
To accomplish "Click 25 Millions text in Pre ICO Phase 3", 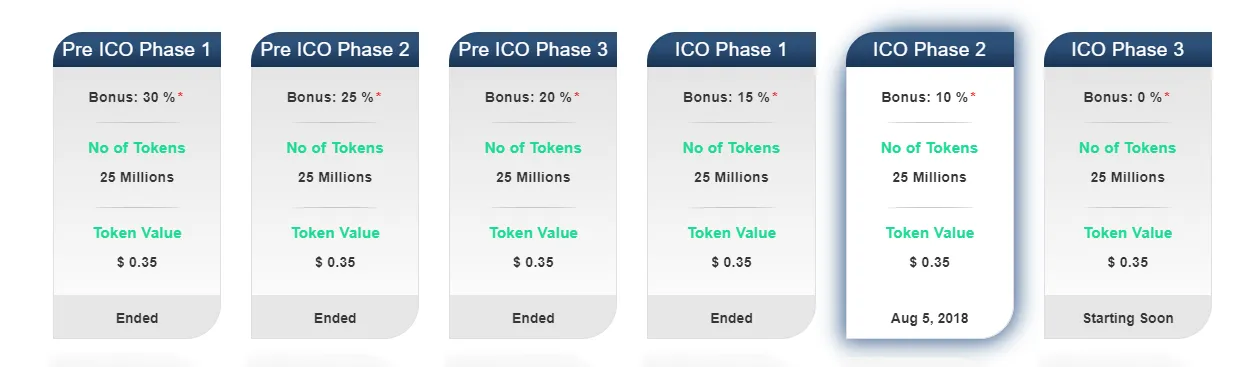I will [533, 177].
